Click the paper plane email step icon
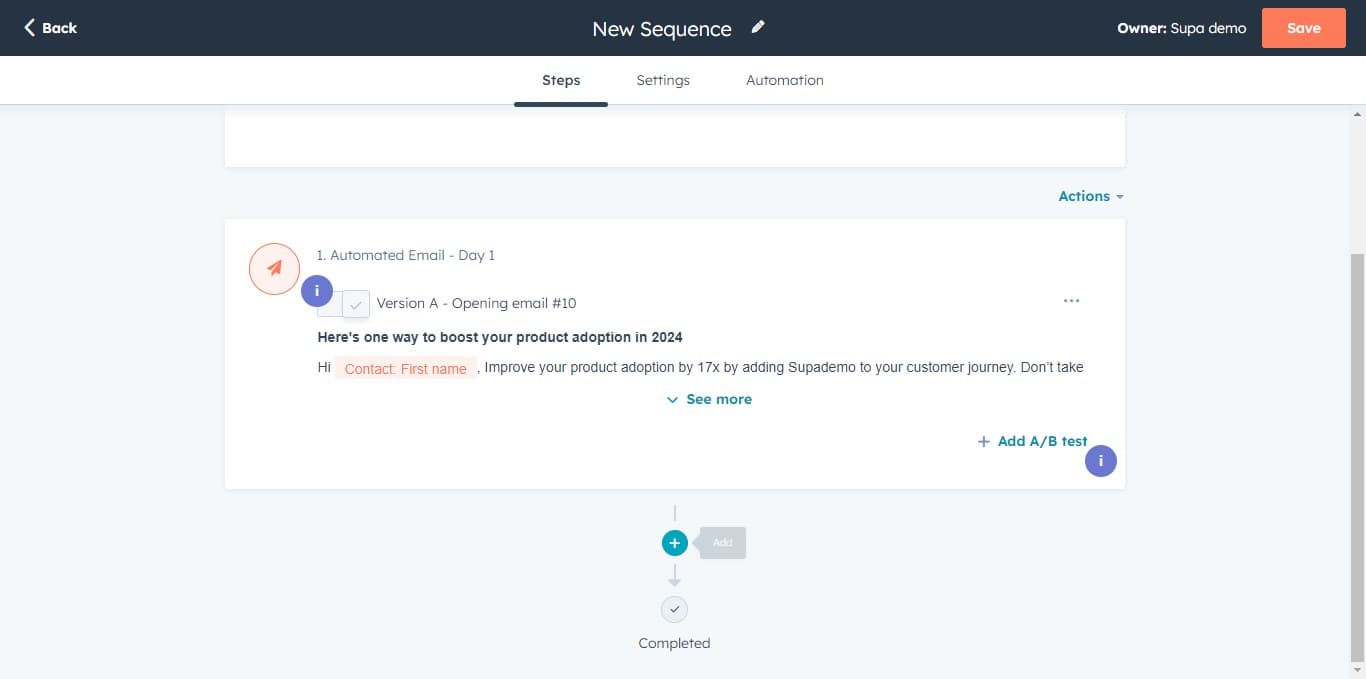 pyautogui.click(x=274, y=268)
